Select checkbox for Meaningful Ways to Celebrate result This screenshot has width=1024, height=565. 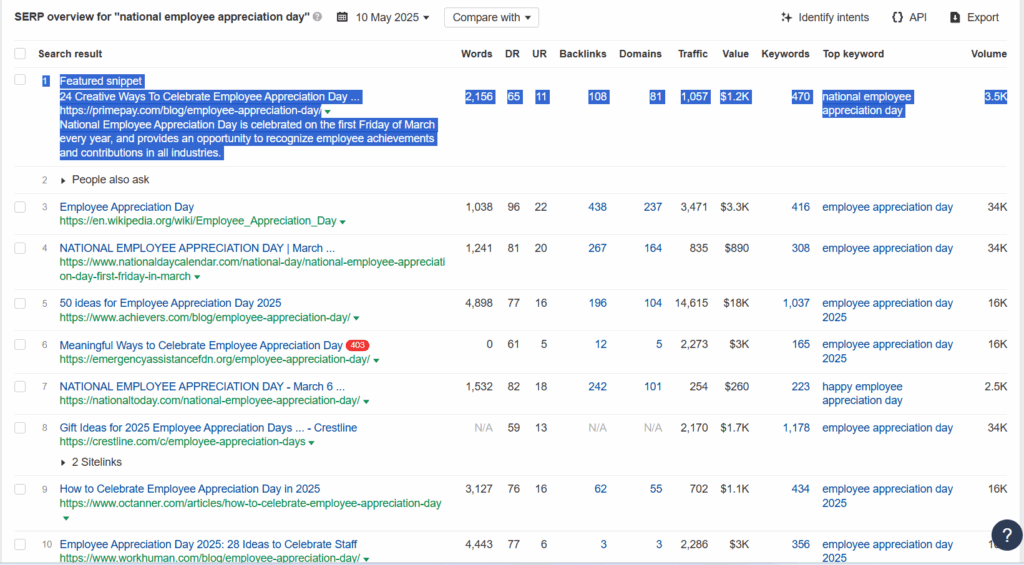point(20,345)
